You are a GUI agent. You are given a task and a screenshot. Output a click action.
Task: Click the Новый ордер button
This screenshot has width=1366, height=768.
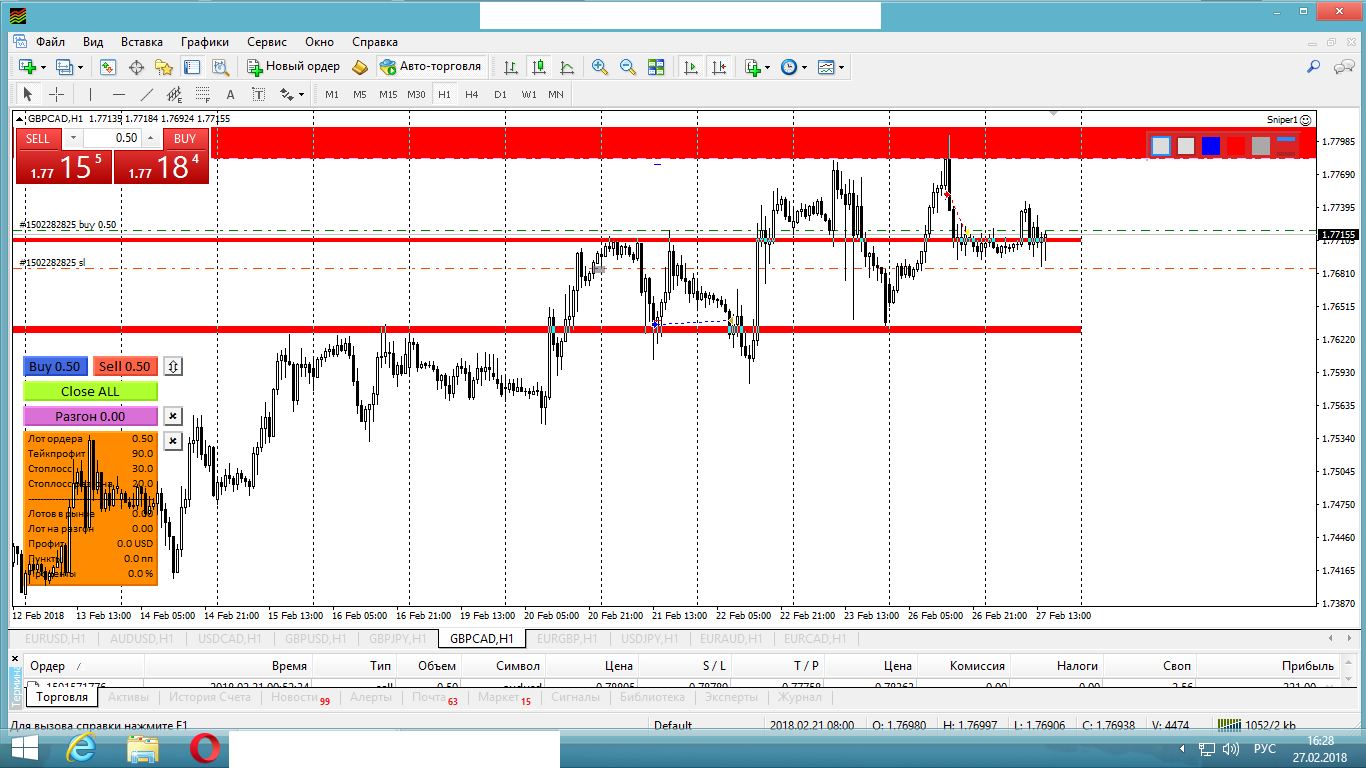pos(294,67)
